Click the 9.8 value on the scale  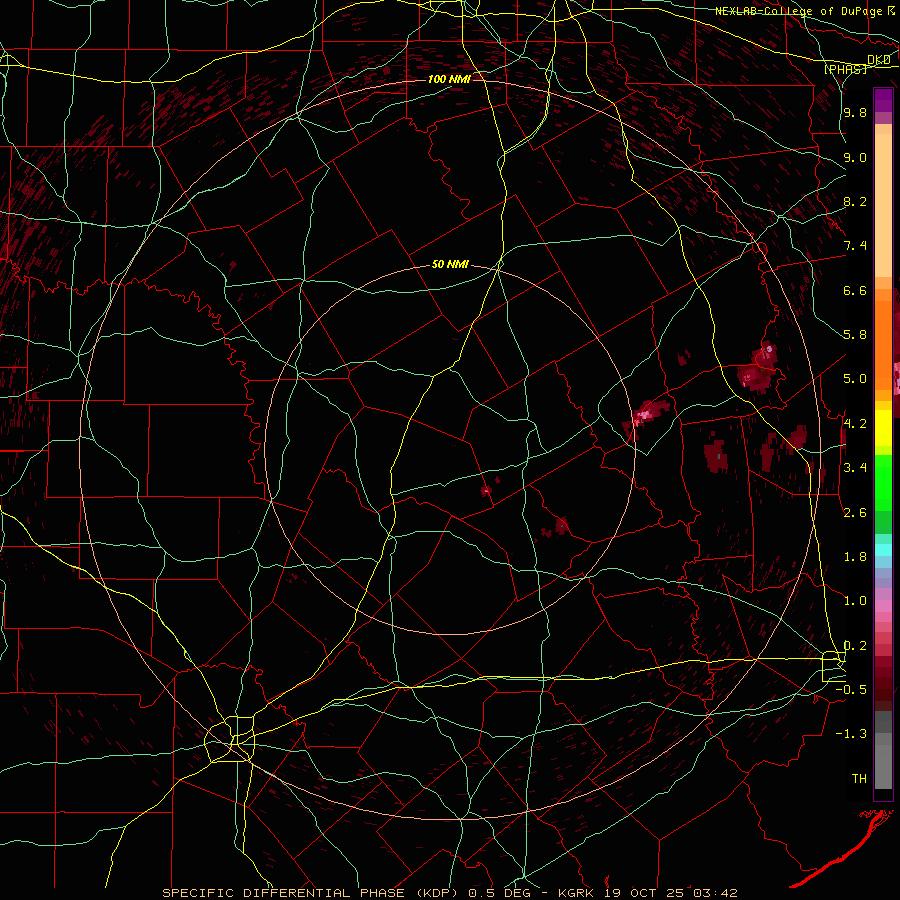click(x=855, y=112)
